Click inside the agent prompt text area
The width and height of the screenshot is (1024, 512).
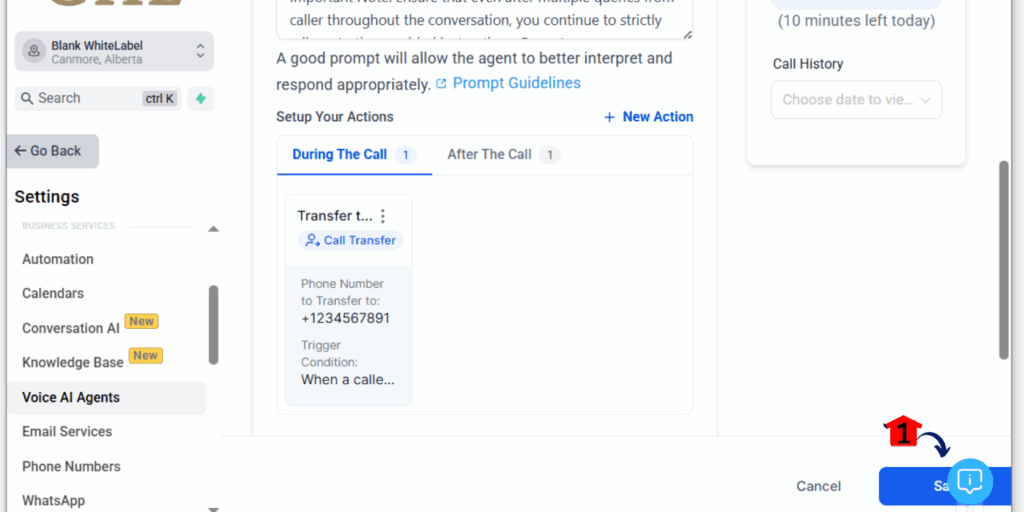485,20
